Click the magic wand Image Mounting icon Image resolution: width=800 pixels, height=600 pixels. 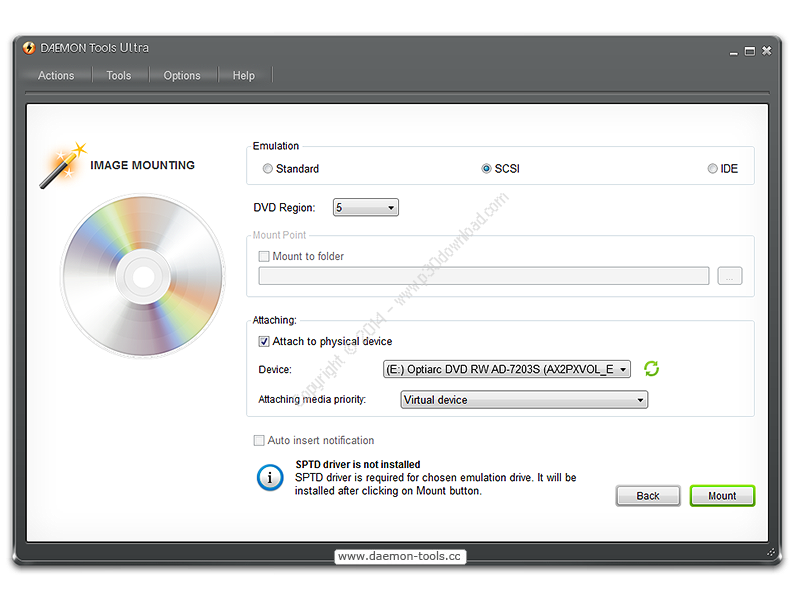[x=63, y=165]
